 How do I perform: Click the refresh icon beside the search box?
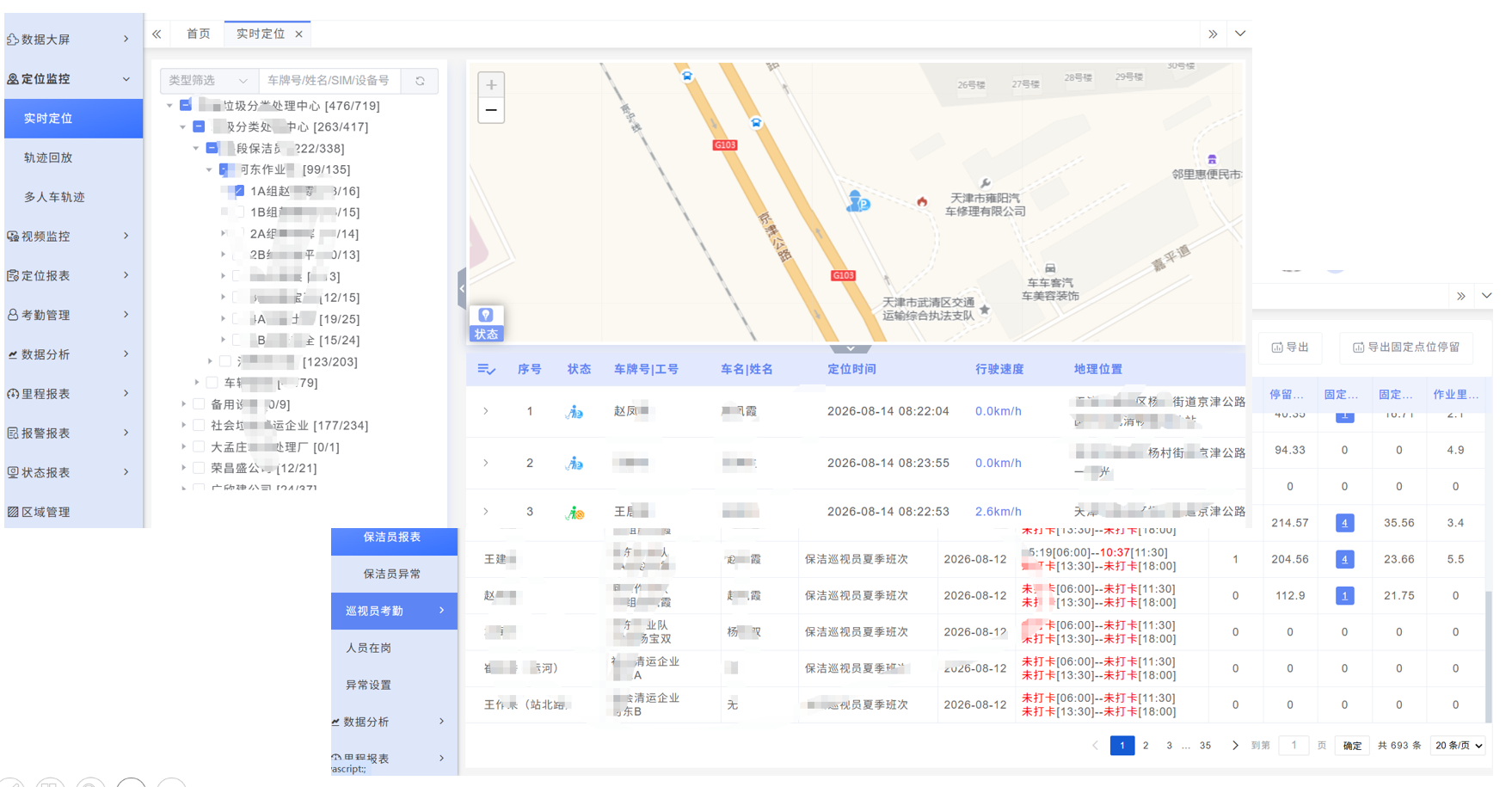[421, 81]
